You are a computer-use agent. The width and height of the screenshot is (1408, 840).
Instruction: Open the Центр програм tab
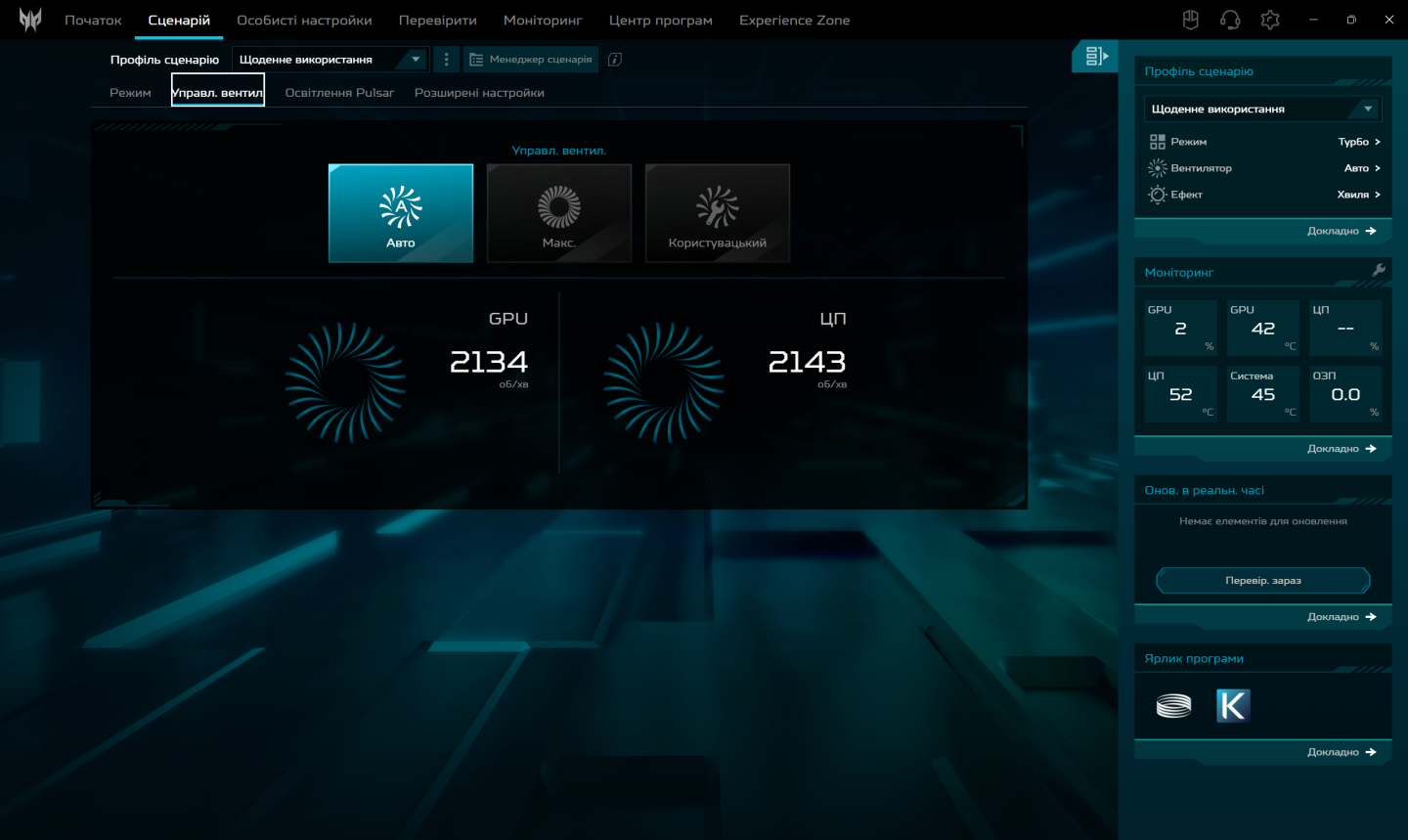point(661,20)
